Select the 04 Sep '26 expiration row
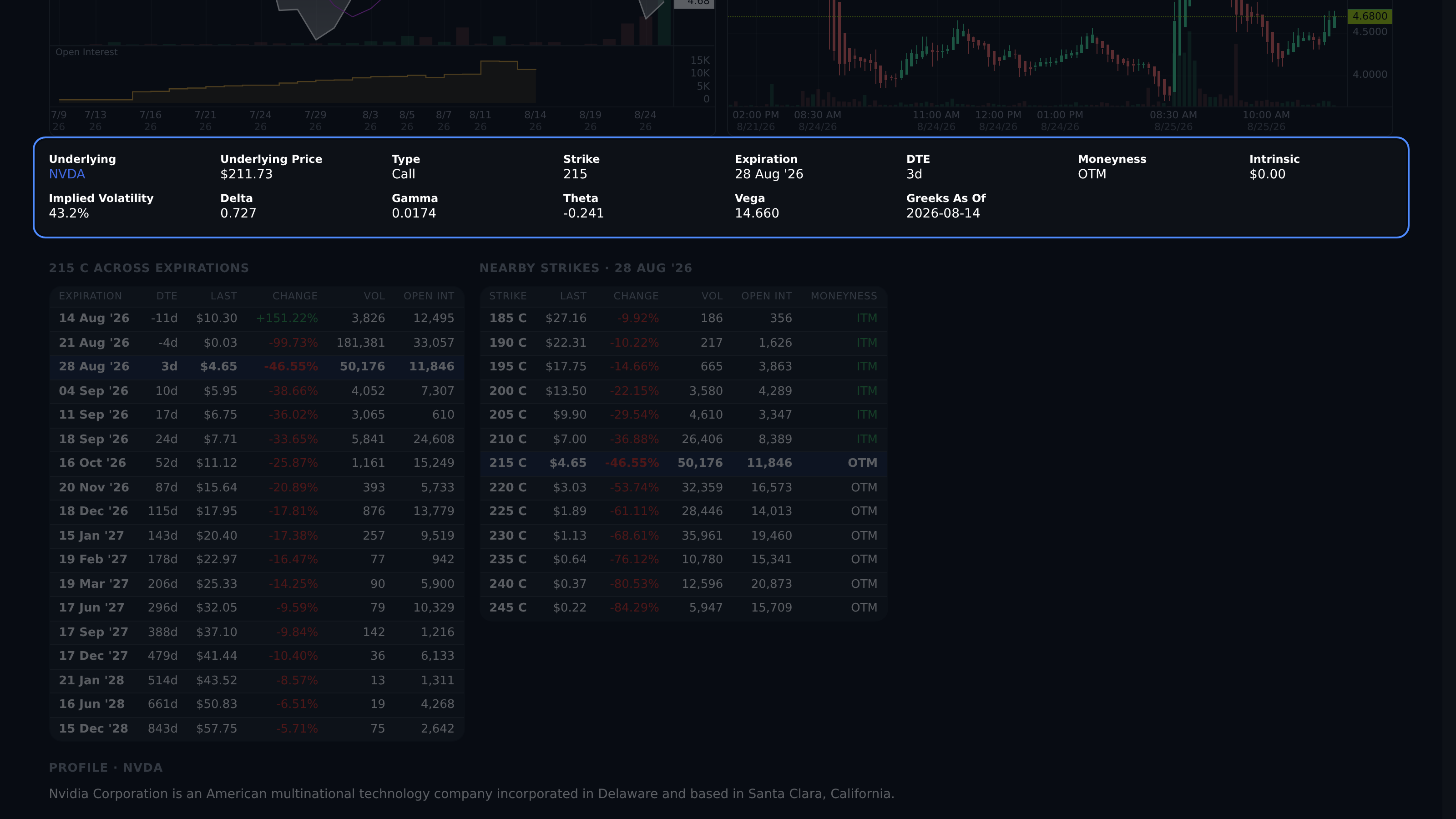The width and height of the screenshot is (1456, 819). 257,390
